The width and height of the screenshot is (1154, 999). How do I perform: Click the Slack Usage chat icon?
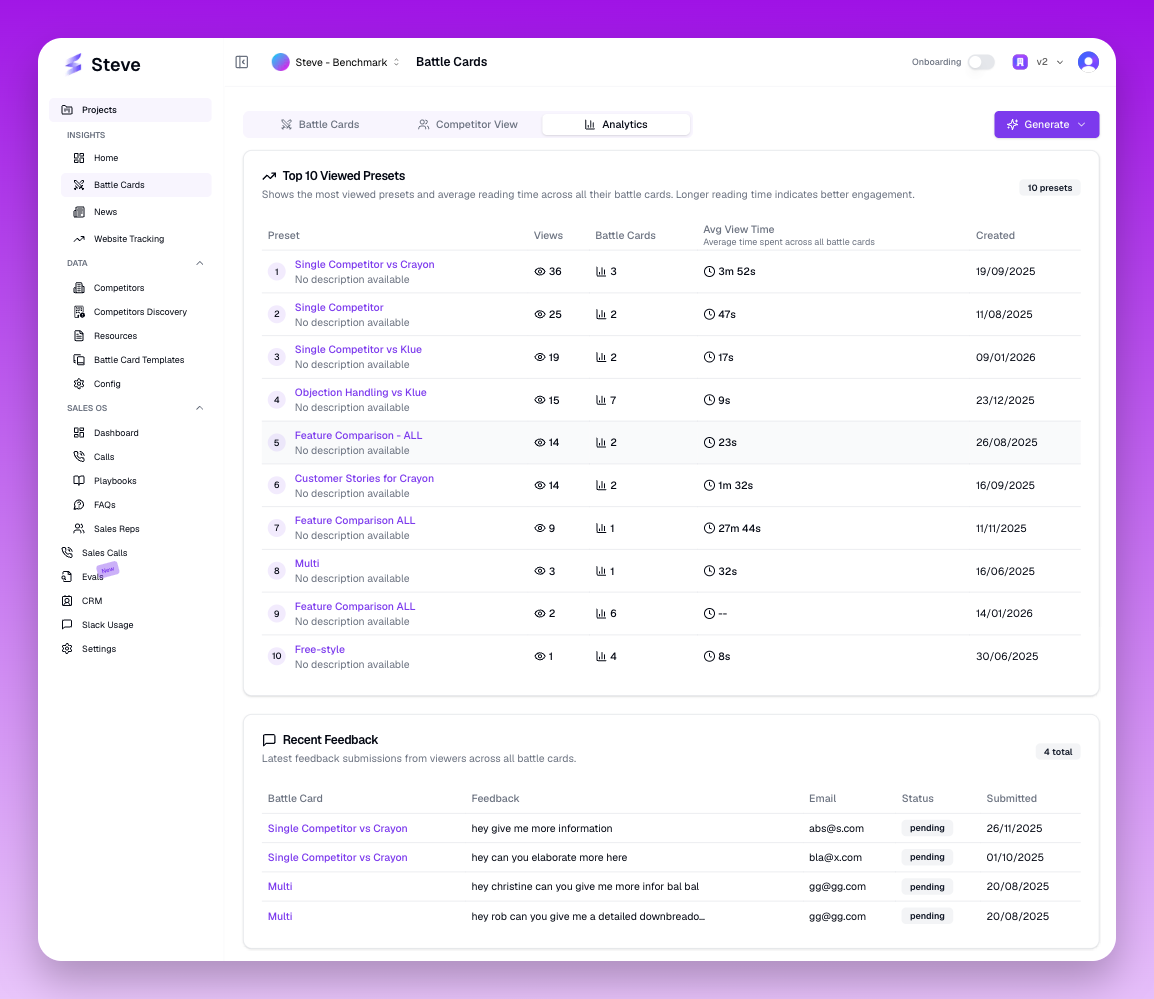[67, 625]
